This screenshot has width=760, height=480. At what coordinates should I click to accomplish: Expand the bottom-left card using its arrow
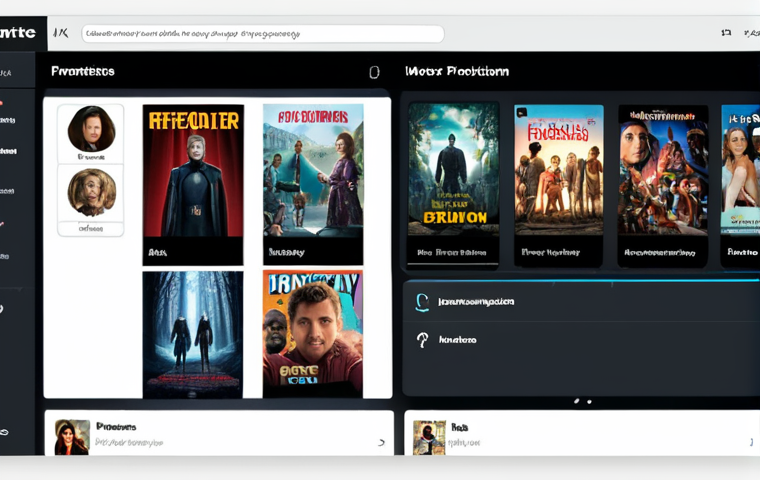point(381,442)
